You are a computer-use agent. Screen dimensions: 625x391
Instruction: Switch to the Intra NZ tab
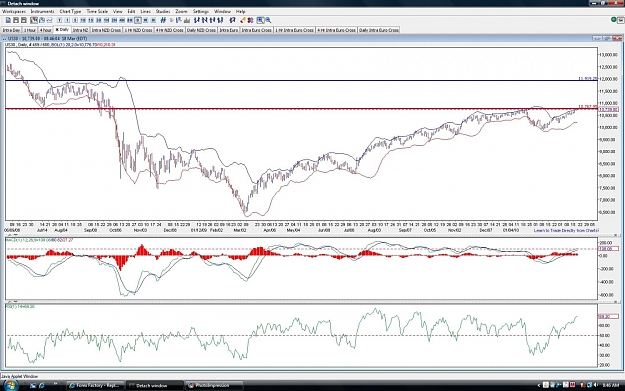81,30
